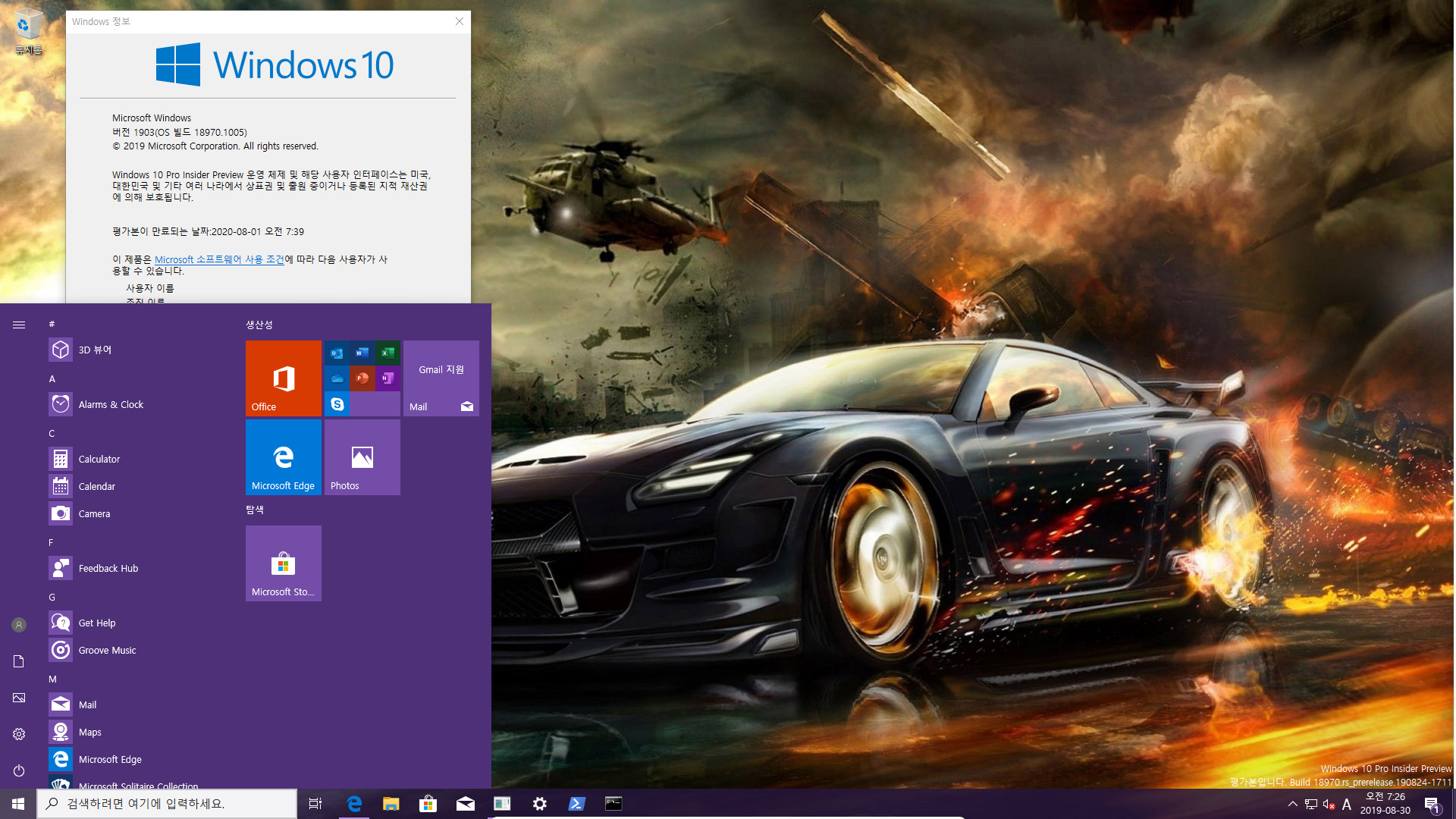
Task: Open the PowerPoint icon in Office tile group
Action: 362,378
